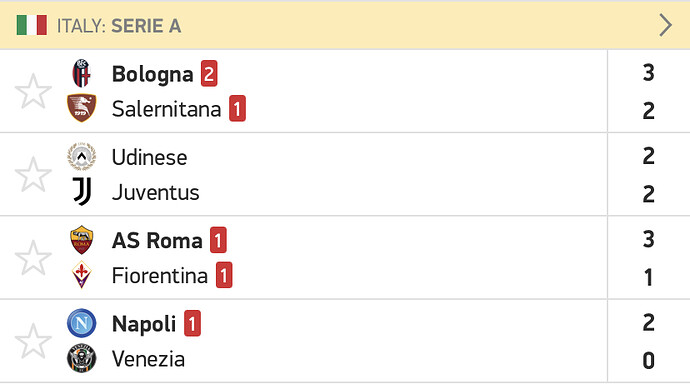Favorite the Bologna vs Salernitana match
This screenshot has width=690, height=384.
33,91
